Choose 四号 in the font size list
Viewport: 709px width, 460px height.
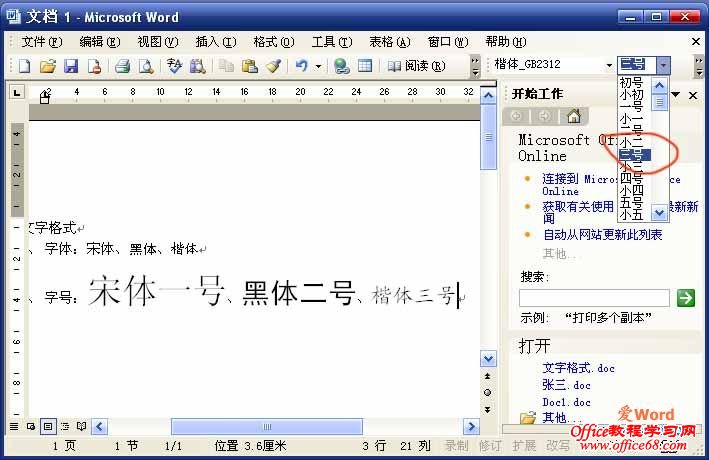(x=634, y=179)
